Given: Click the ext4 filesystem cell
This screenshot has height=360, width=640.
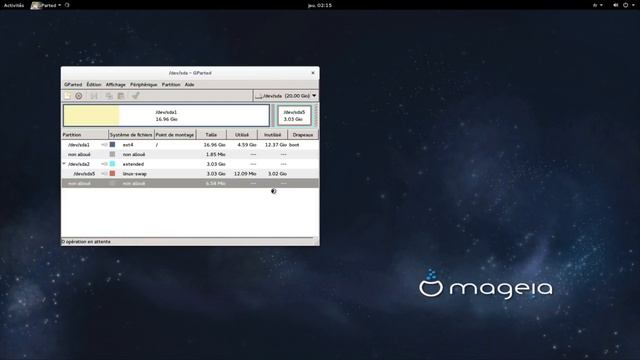Looking at the screenshot, I should coord(128,145).
